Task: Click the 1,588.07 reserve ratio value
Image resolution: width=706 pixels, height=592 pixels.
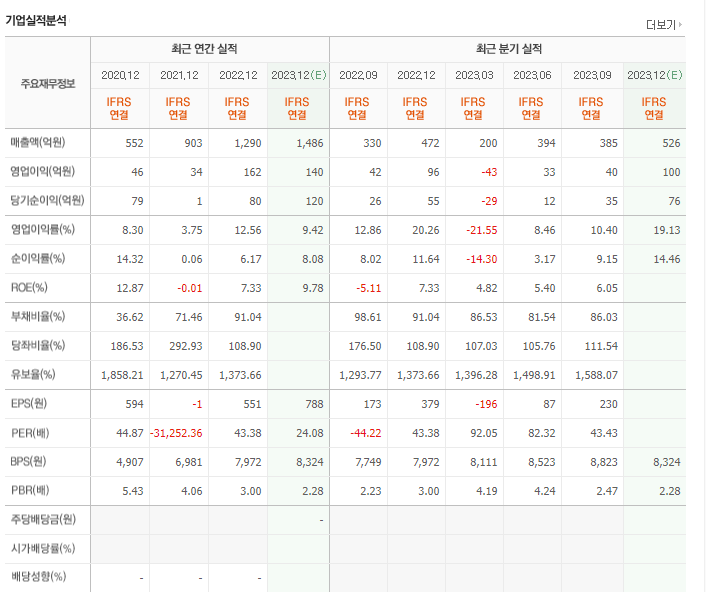Action: [x=596, y=375]
